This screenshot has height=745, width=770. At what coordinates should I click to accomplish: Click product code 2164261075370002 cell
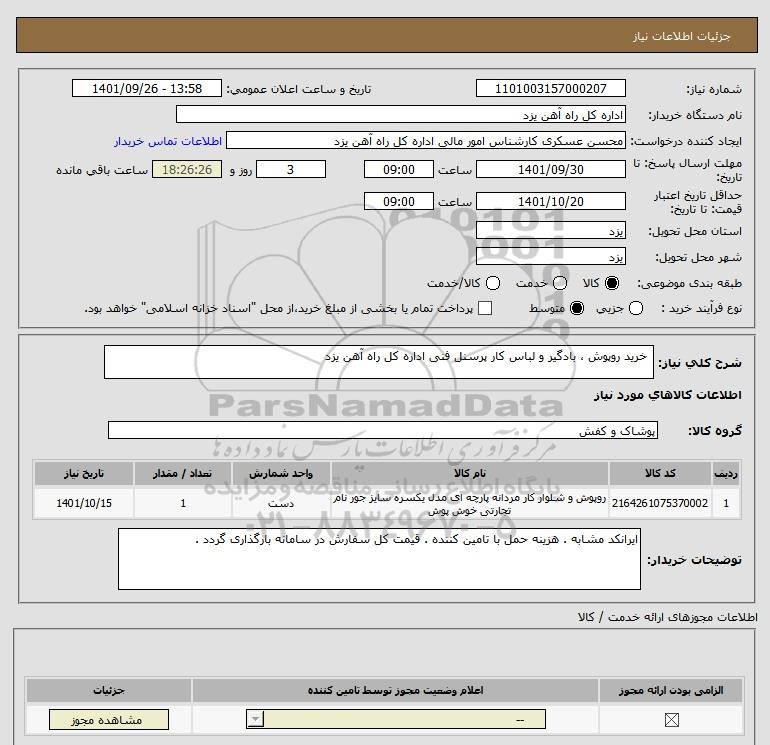[x=660, y=503]
